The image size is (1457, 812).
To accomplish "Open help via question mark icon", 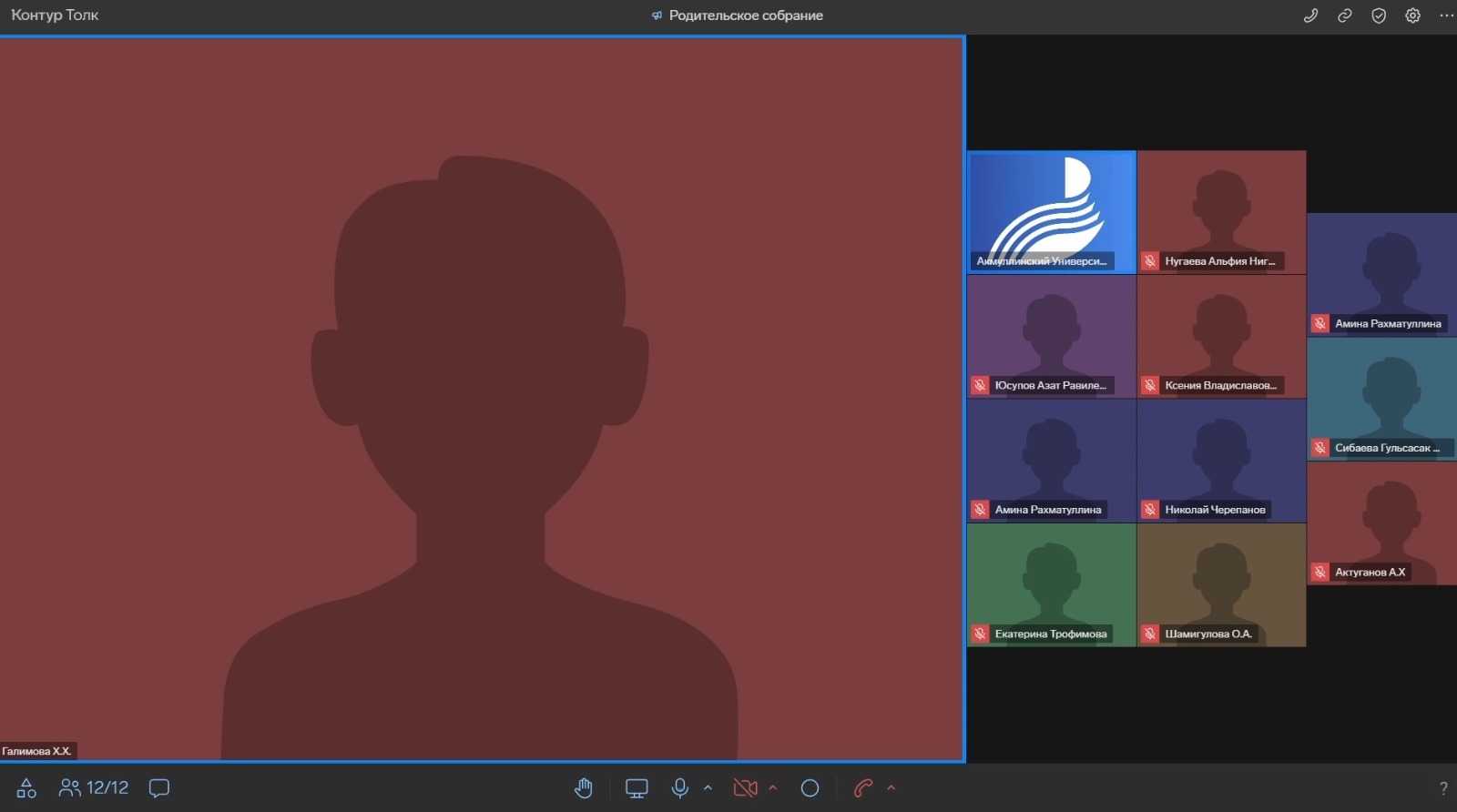I will point(1442,788).
